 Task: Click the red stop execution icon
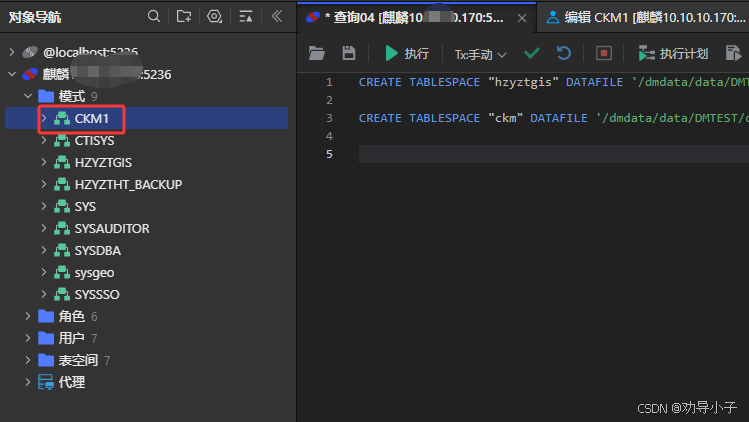[x=604, y=53]
